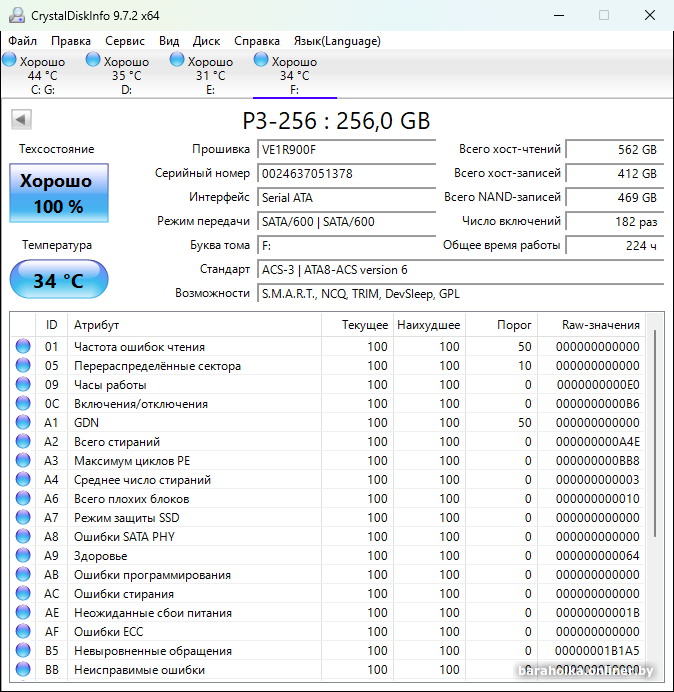Click the serial number field

coord(345,173)
